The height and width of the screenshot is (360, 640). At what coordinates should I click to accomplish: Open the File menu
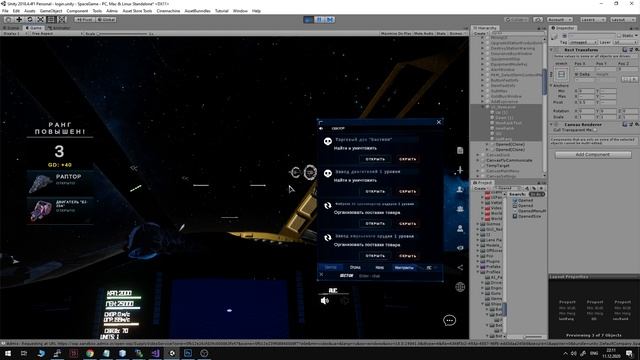(5, 11)
